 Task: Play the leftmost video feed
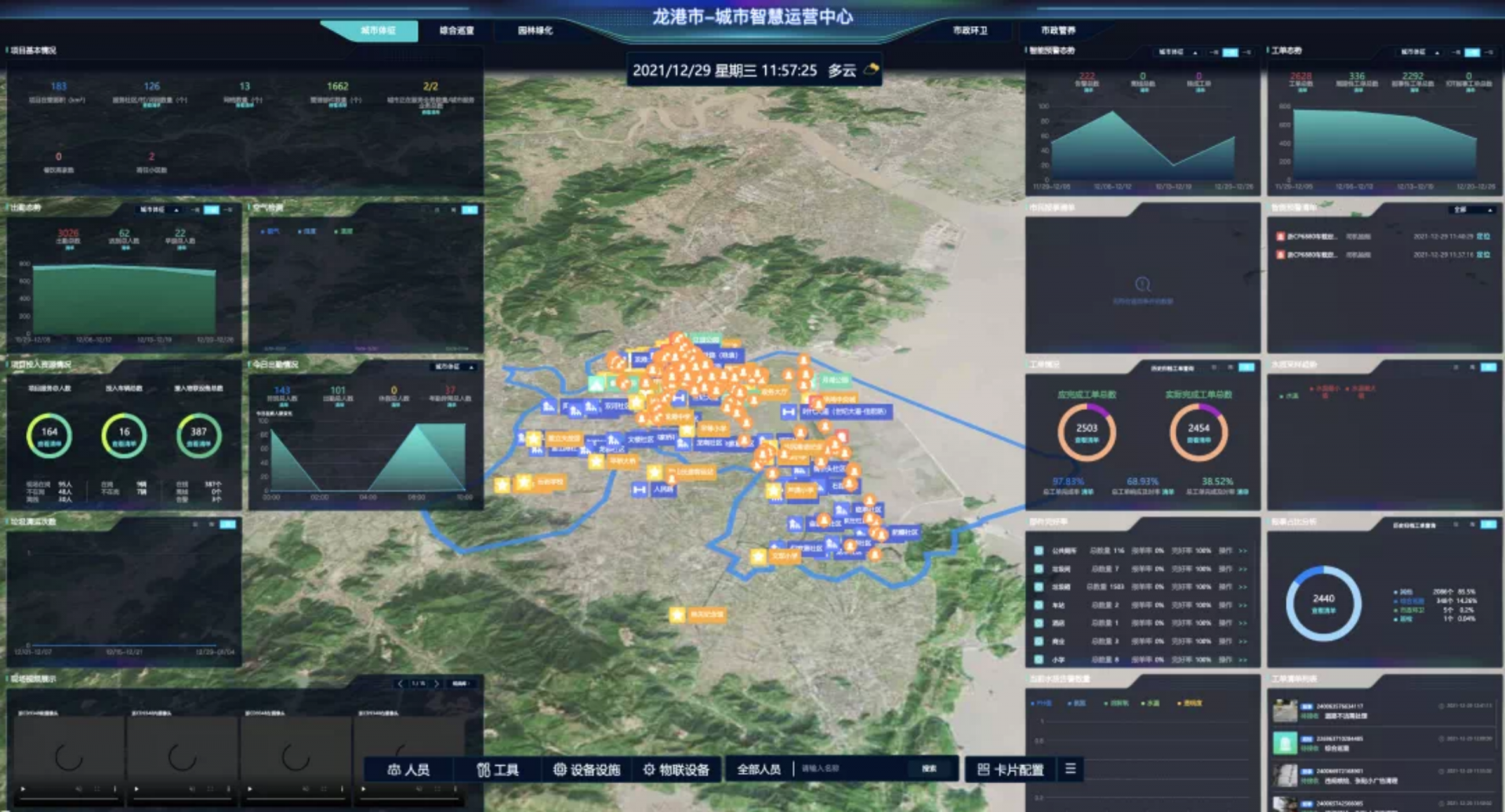coord(23,788)
